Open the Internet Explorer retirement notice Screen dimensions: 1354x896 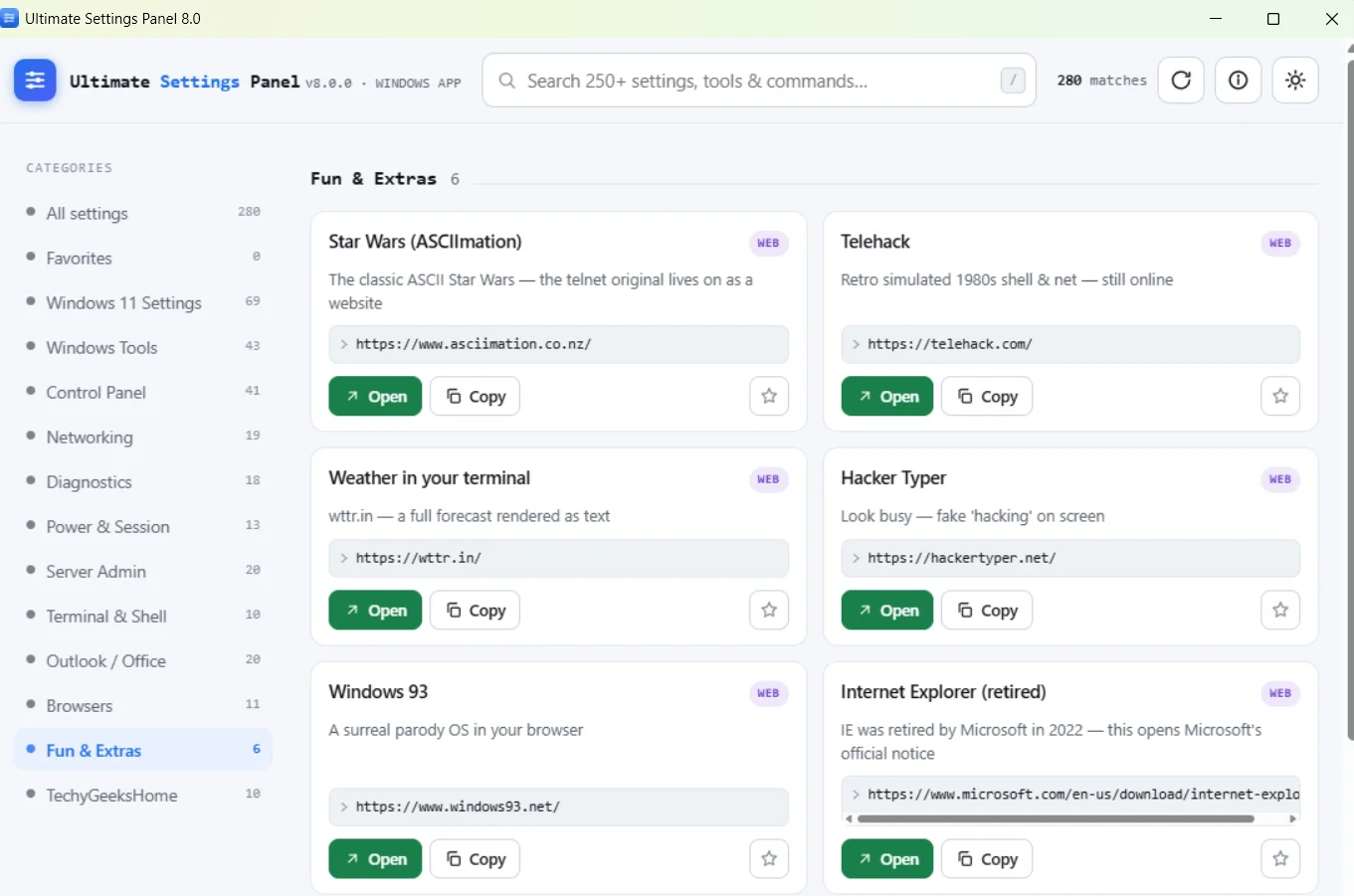click(887, 858)
